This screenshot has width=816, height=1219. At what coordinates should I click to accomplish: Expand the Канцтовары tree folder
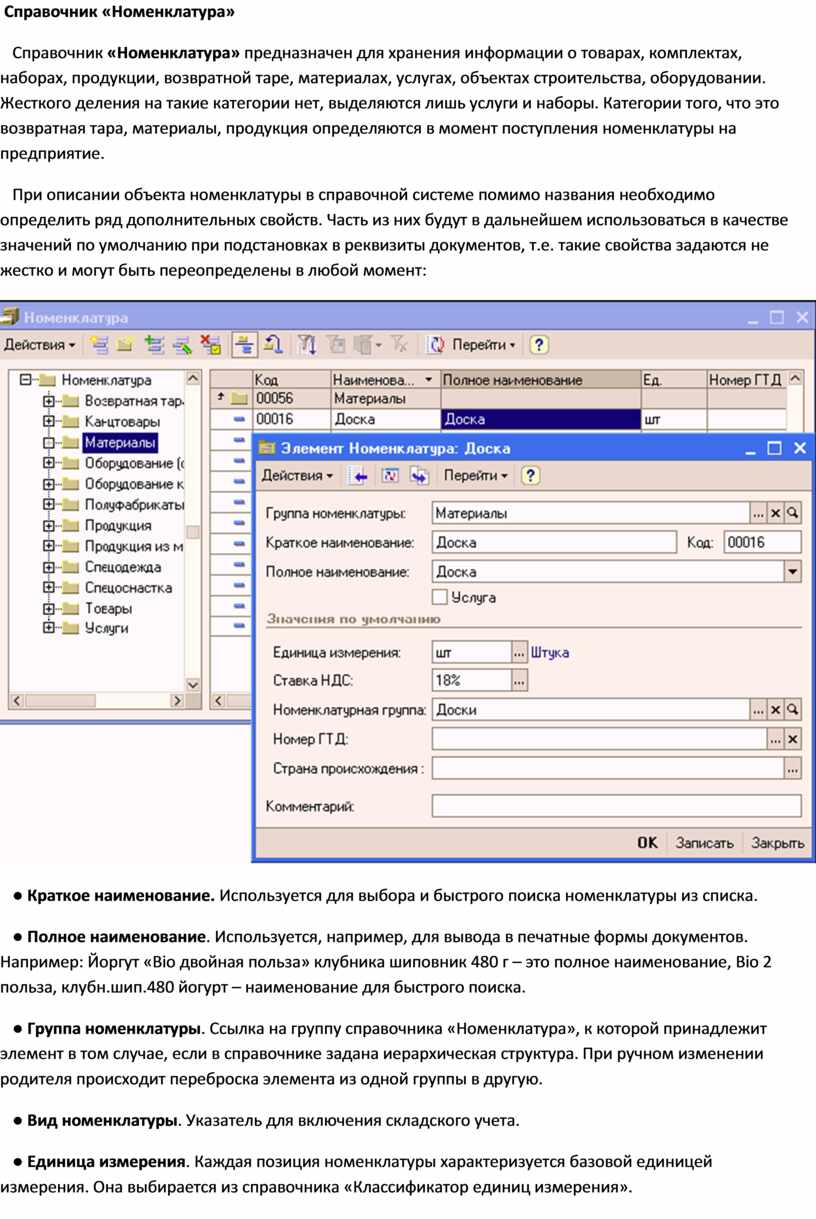49,422
